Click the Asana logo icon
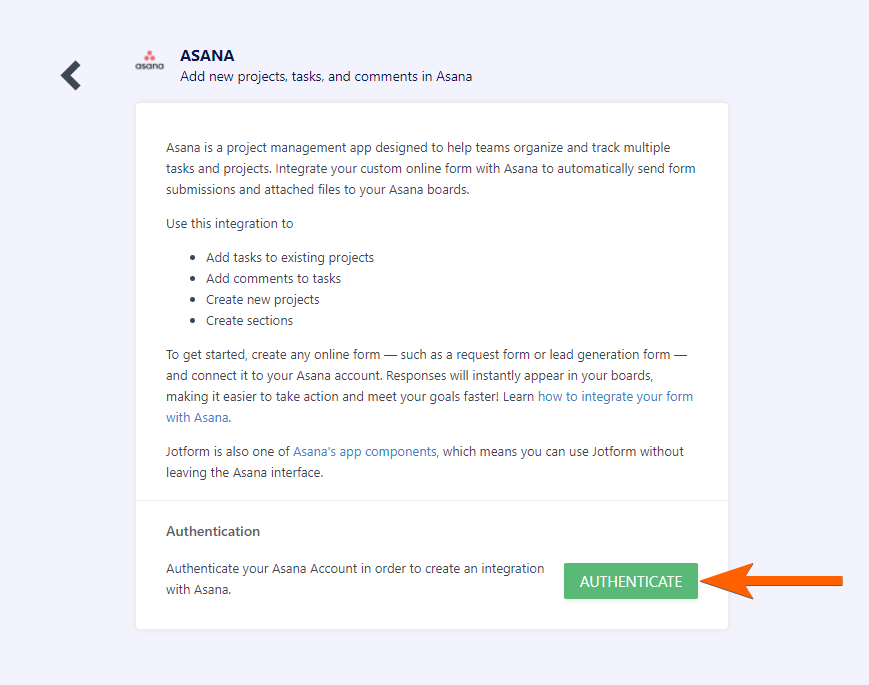This screenshot has width=869, height=685. coord(149,60)
